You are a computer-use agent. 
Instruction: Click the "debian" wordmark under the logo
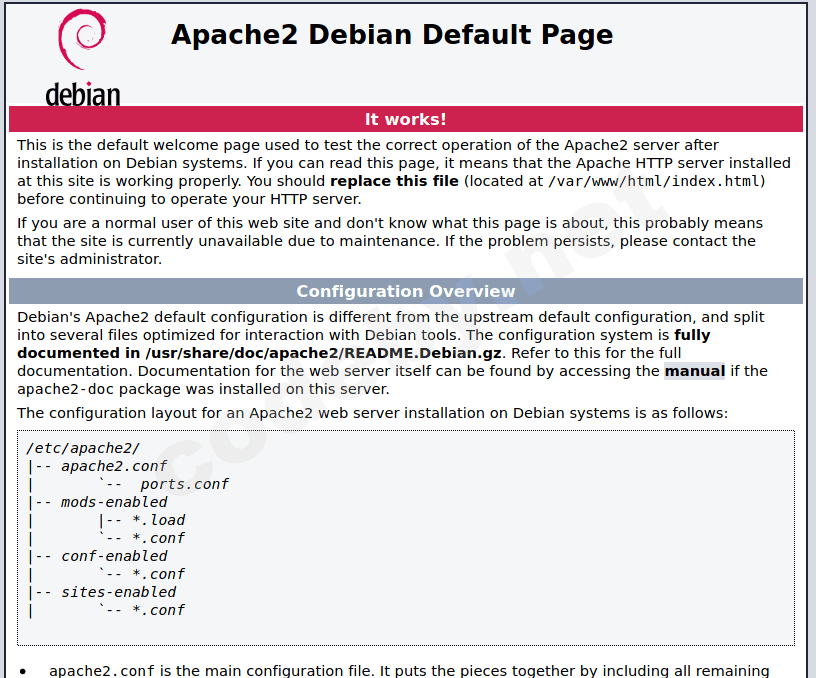tap(83, 94)
